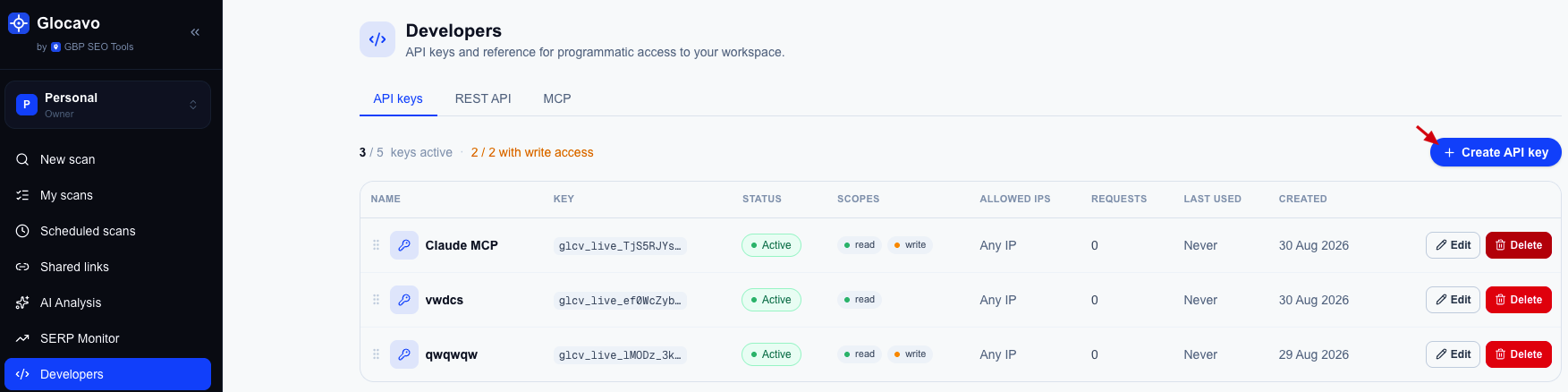Click the vwdcs key name

(445, 300)
